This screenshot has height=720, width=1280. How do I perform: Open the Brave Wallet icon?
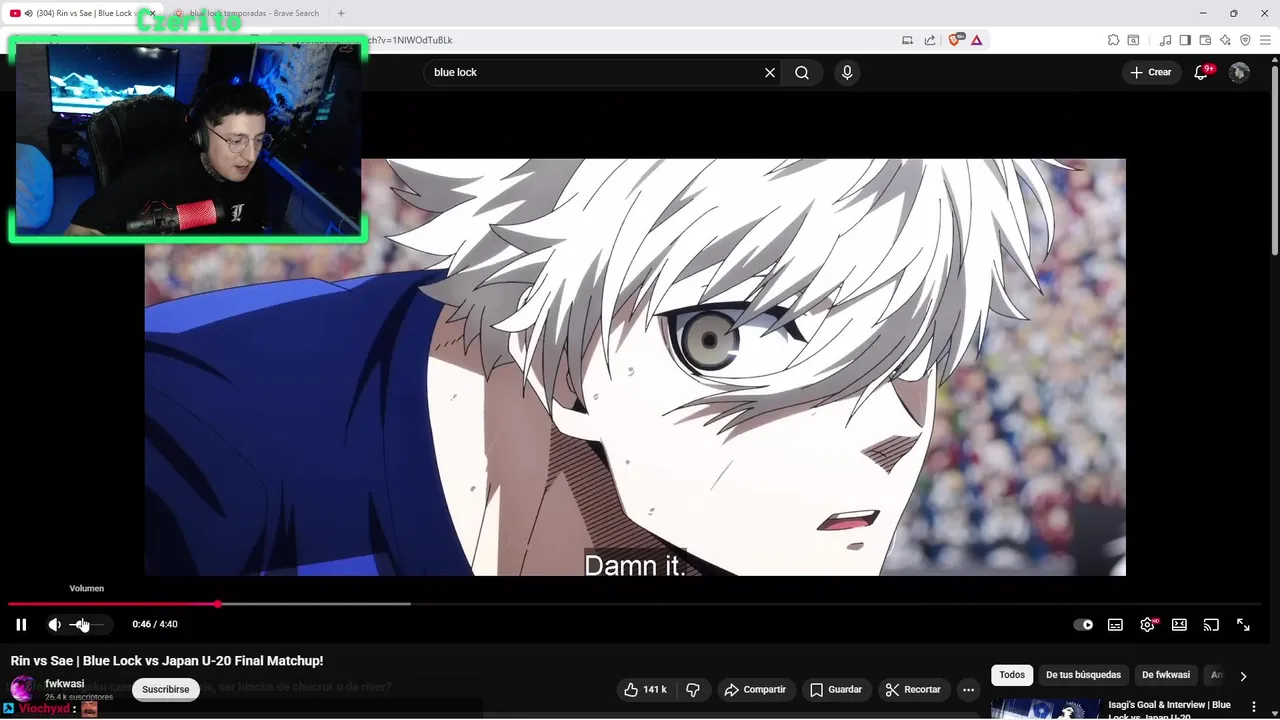point(1205,40)
